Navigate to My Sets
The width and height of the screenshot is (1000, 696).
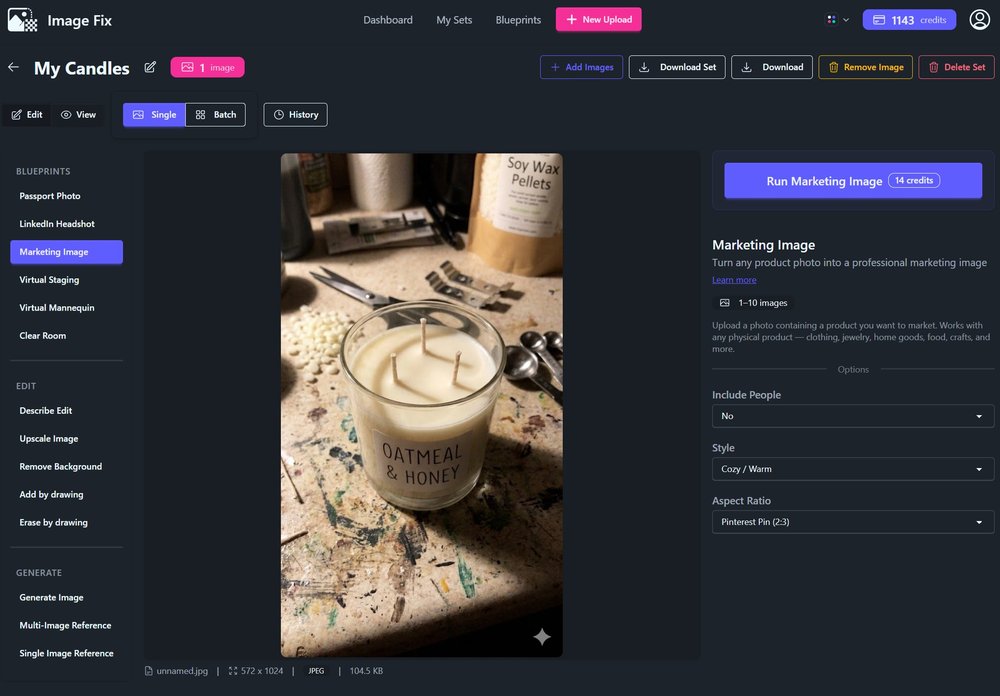click(x=454, y=18)
